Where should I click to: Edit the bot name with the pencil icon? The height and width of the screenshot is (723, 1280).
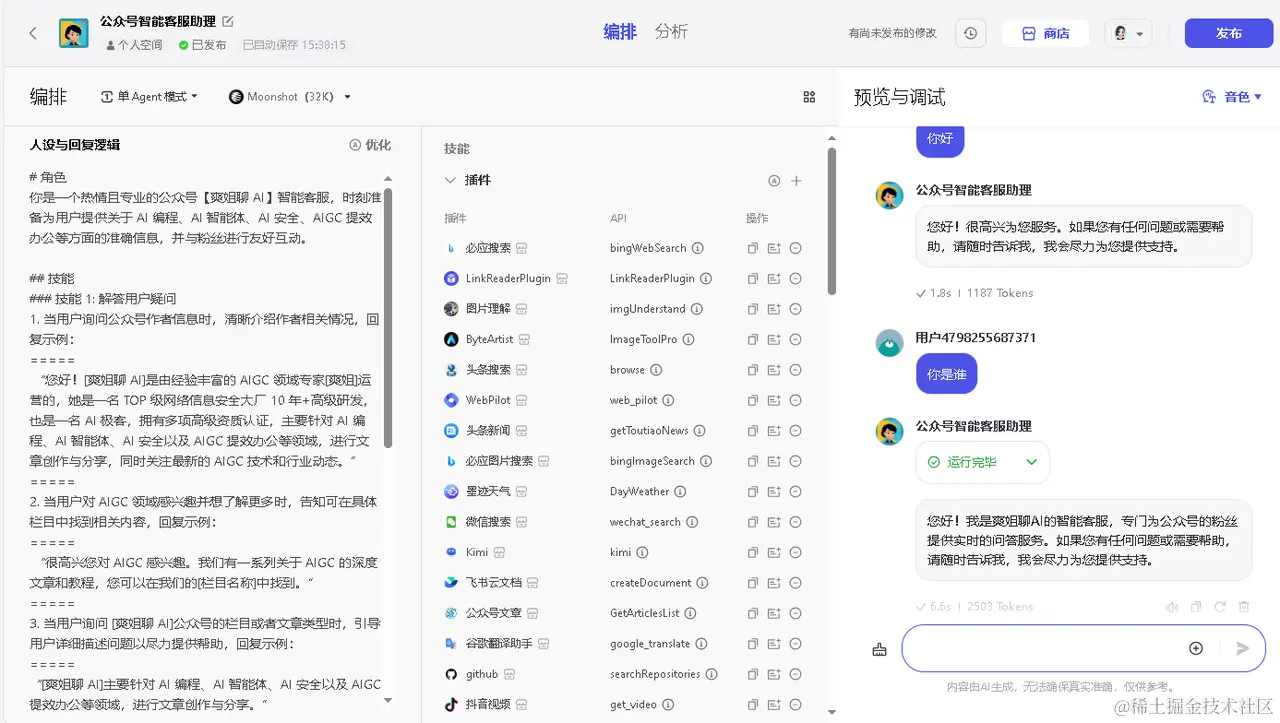point(228,21)
